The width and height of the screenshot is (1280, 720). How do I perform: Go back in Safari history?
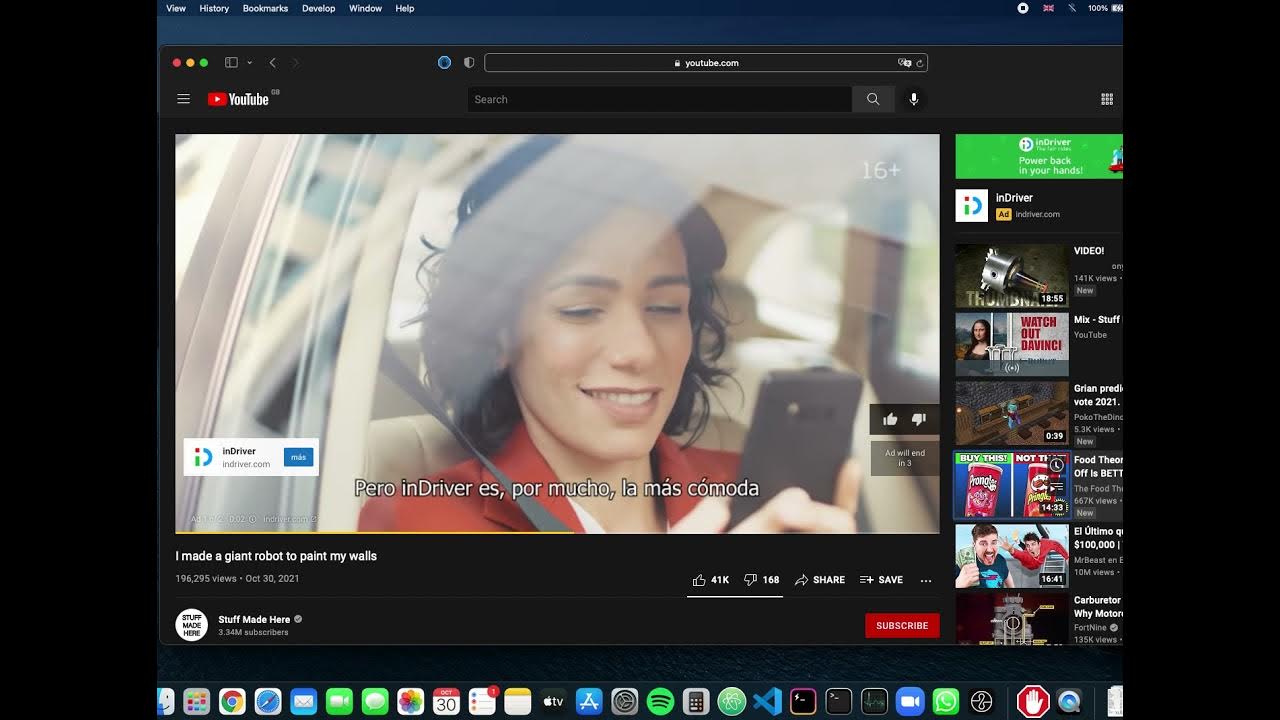pos(272,63)
